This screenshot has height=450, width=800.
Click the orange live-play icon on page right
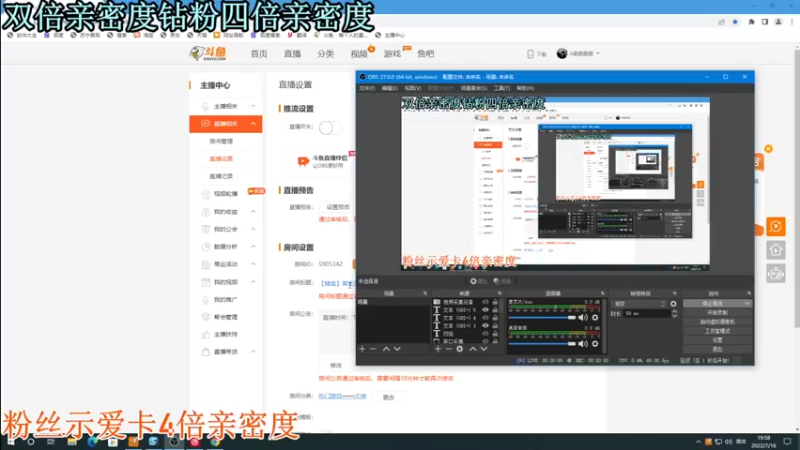[x=776, y=226]
